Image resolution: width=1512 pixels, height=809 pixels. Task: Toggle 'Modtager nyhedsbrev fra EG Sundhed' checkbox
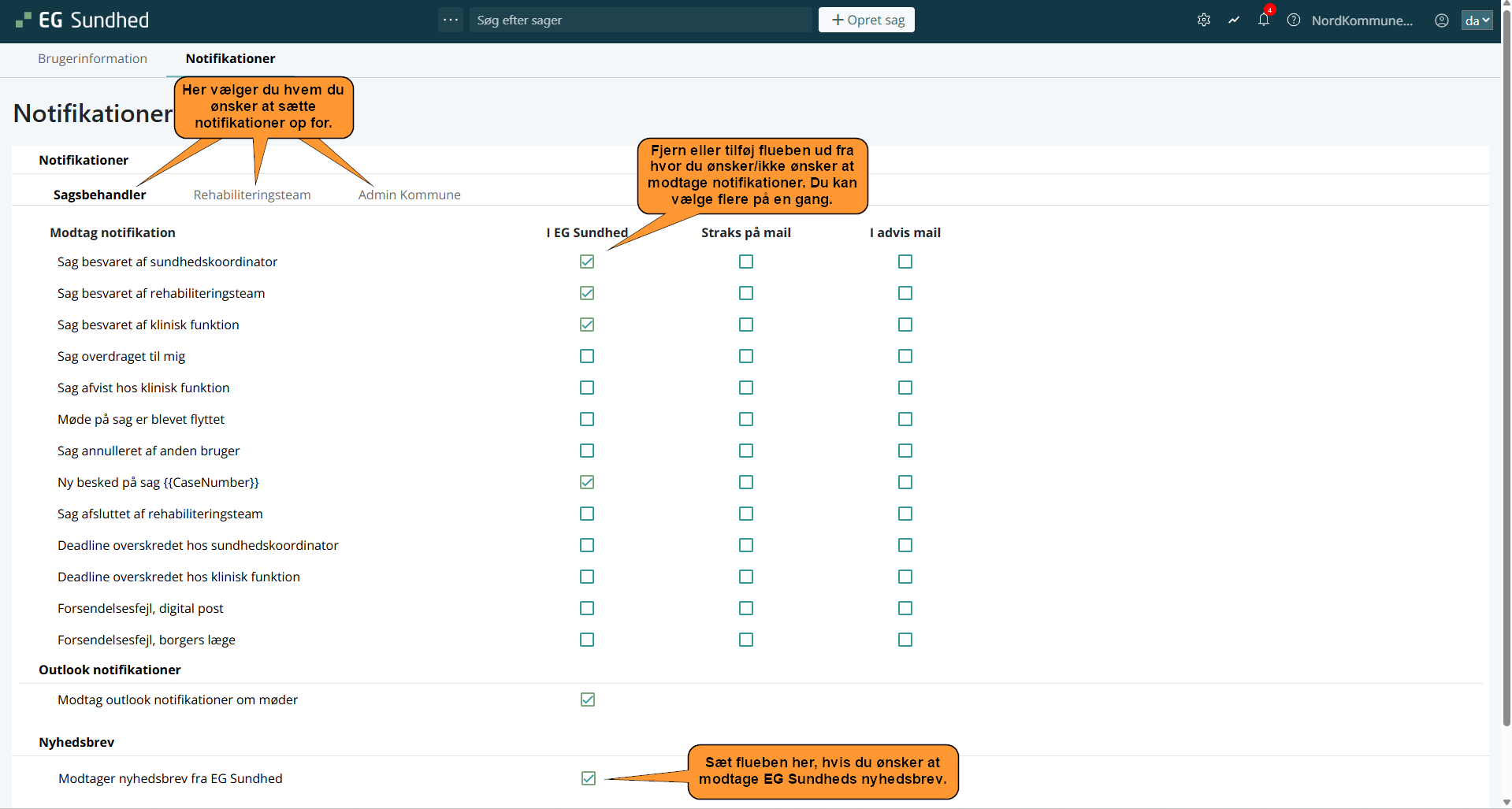[x=589, y=778]
